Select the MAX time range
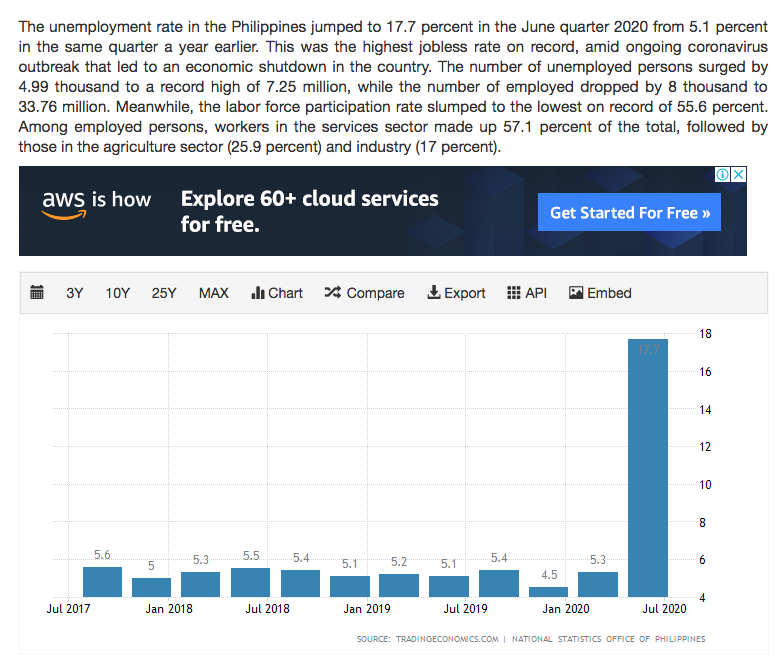This screenshot has height=655, width=777. tap(214, 293)
